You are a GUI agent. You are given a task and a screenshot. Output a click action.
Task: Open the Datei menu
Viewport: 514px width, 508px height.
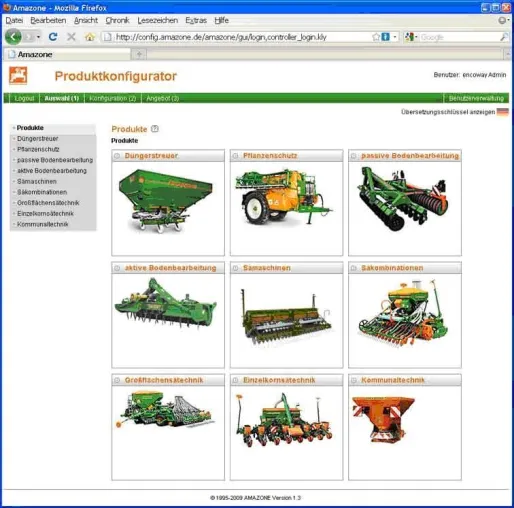point(14,20)
